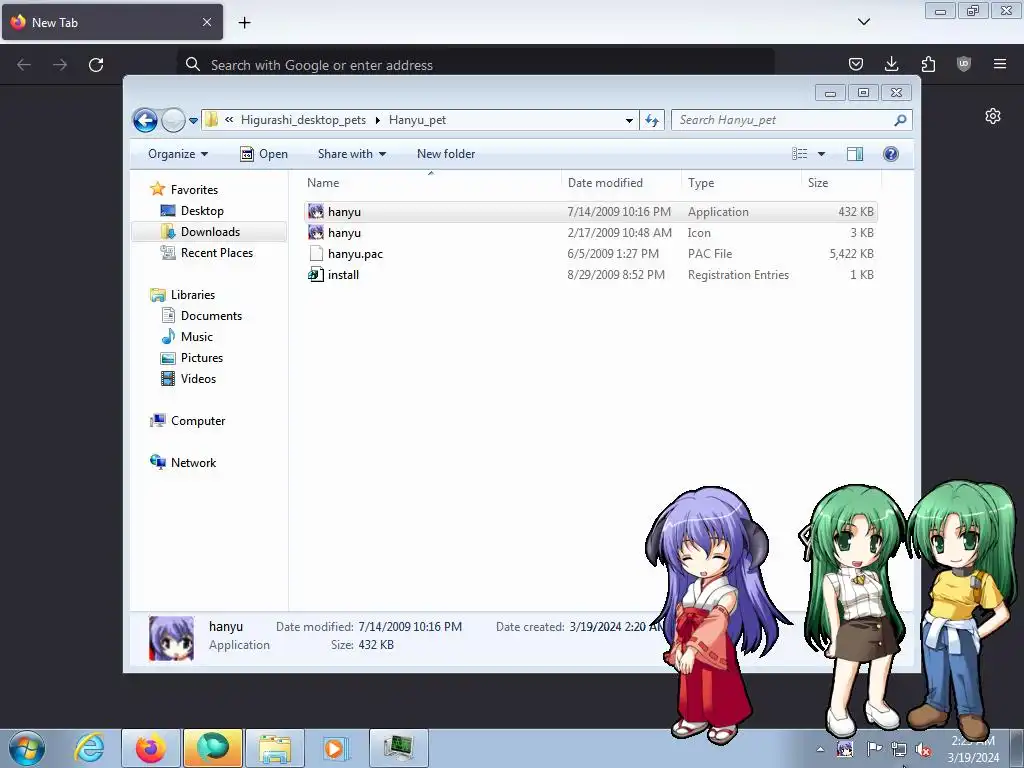Screen dimensions: 1024x768
Task: Click Higurashi_desktop_pets in the address path
Action: pyautogui.click(x=303, y=120)
